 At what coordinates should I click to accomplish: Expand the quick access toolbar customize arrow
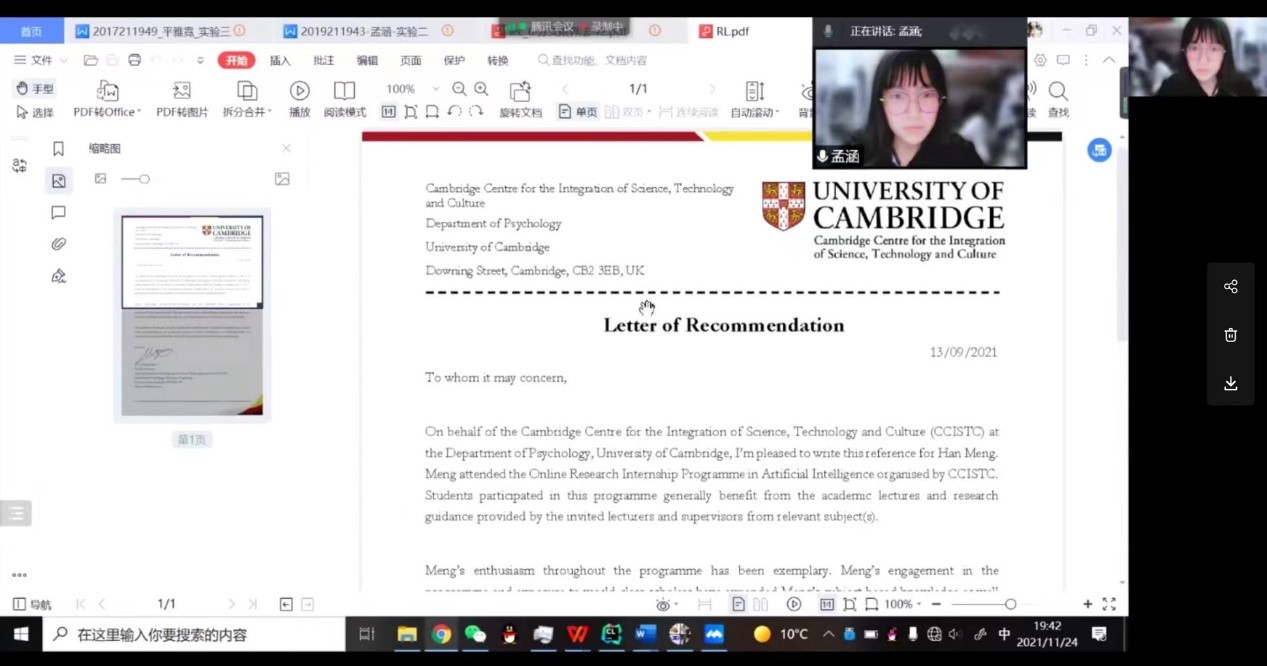(200, 60)
